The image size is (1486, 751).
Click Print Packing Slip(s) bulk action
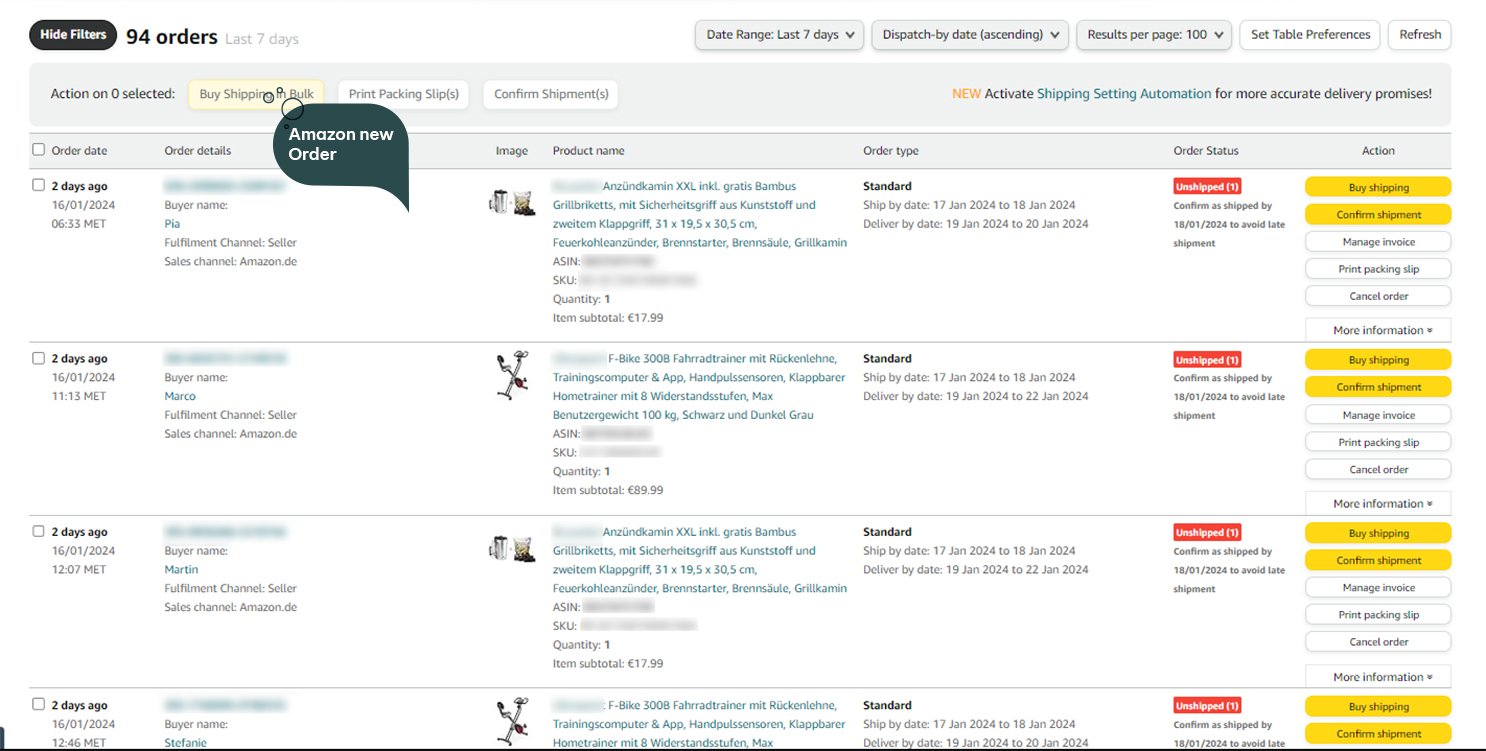pos(403,94)
